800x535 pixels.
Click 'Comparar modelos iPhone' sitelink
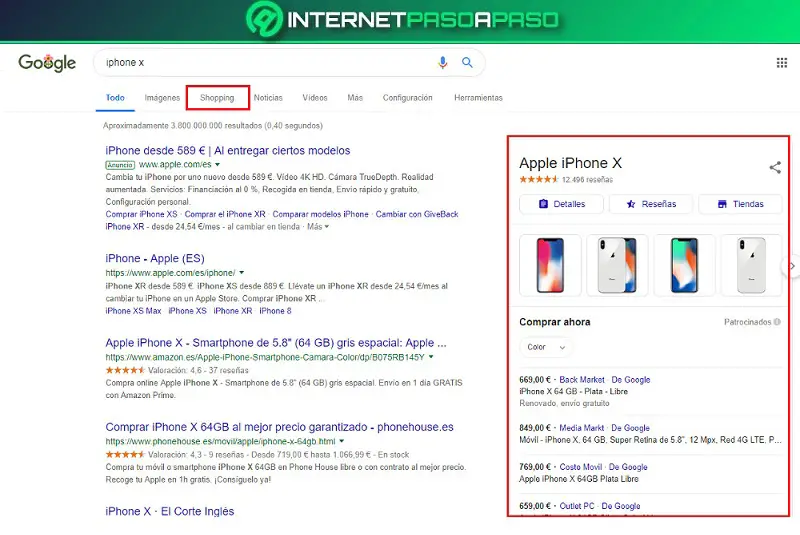tap(320, 214)
